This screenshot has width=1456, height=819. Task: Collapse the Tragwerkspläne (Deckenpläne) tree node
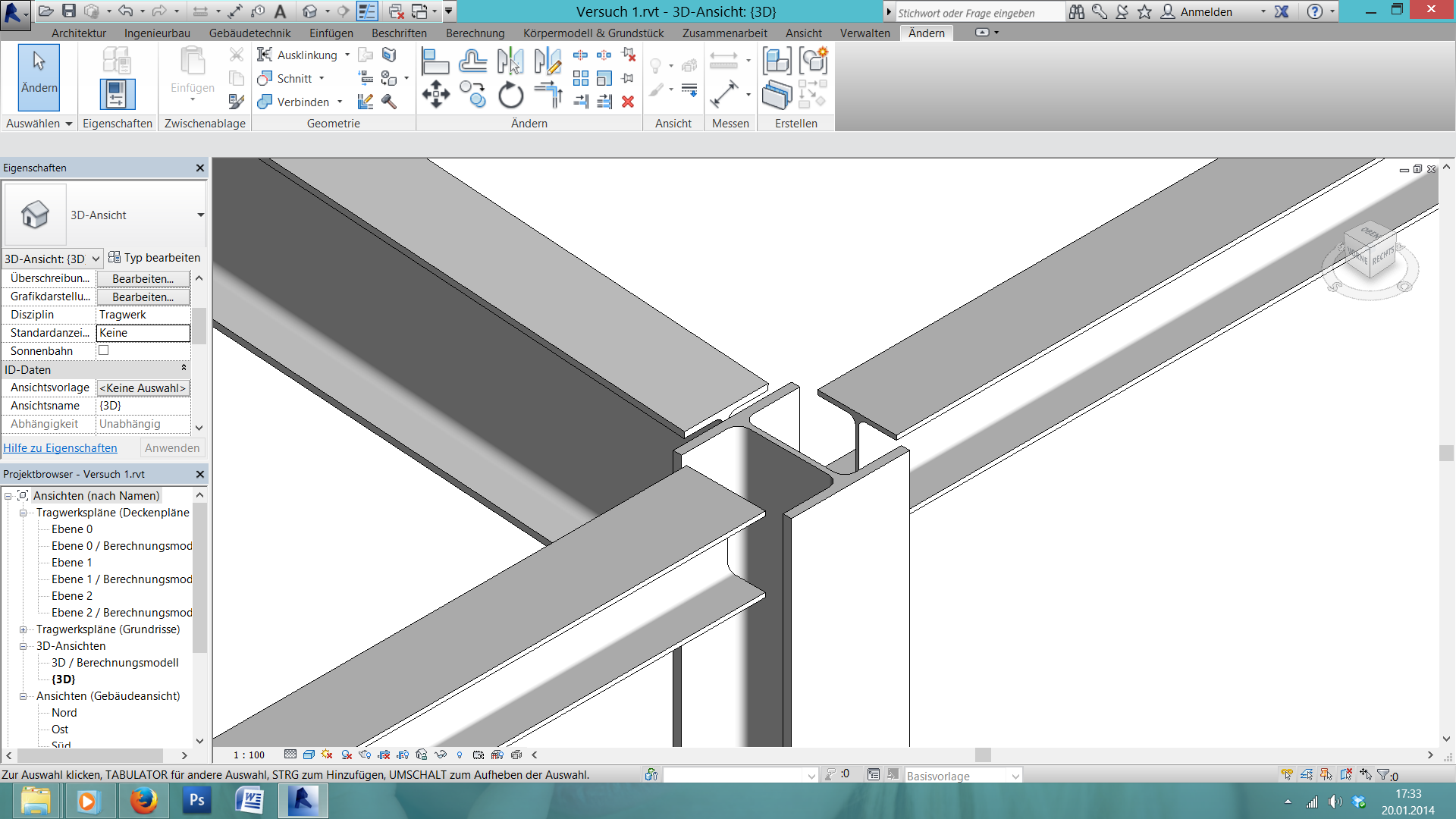(23, 513)
